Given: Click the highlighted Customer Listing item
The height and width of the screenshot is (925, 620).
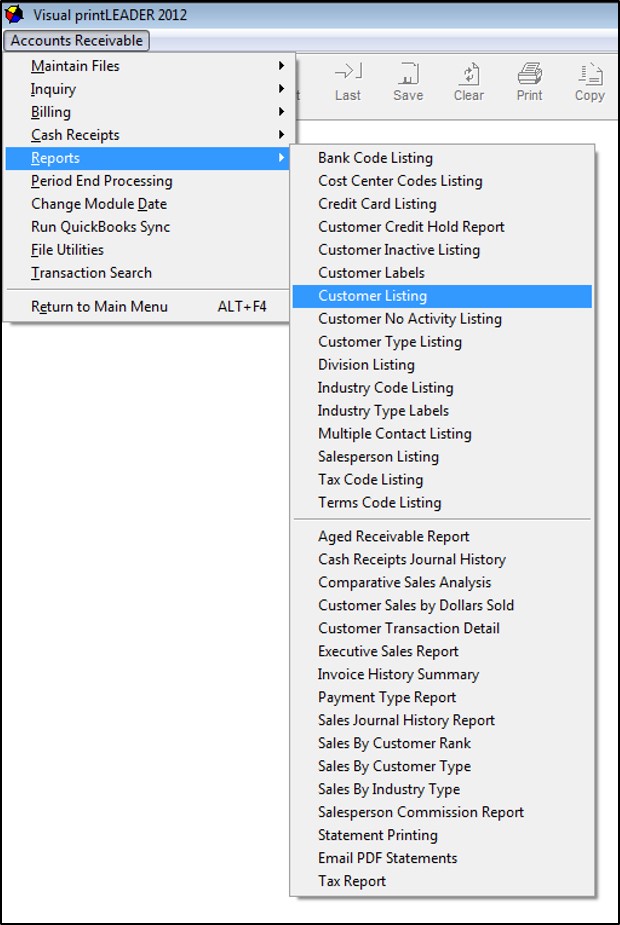Looking at the screenshot, I should (x=442, y=296).
